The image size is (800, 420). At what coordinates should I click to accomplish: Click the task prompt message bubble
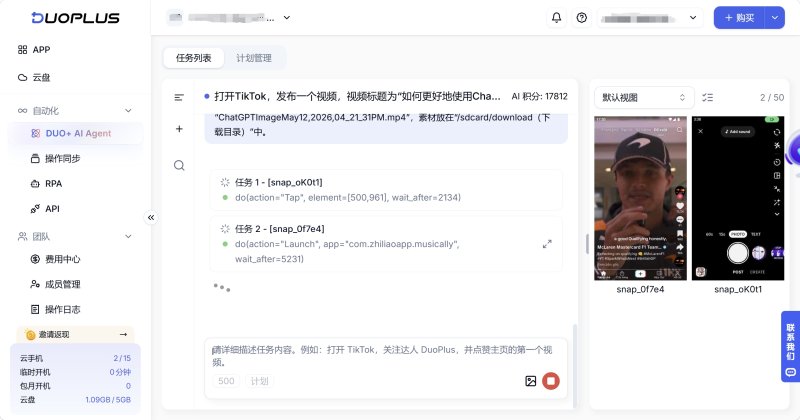[386, 127]
